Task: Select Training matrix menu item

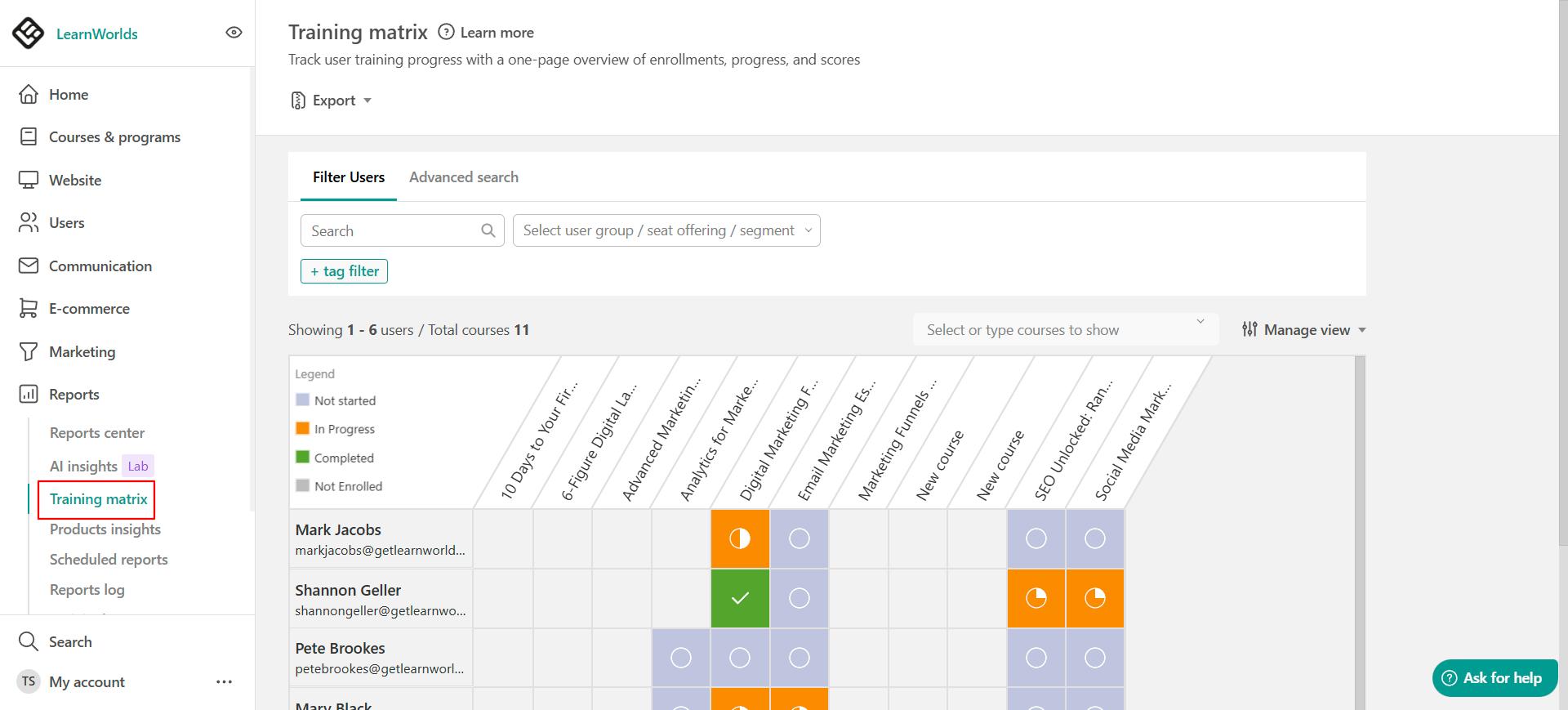Action: click(x=99, y=498)
